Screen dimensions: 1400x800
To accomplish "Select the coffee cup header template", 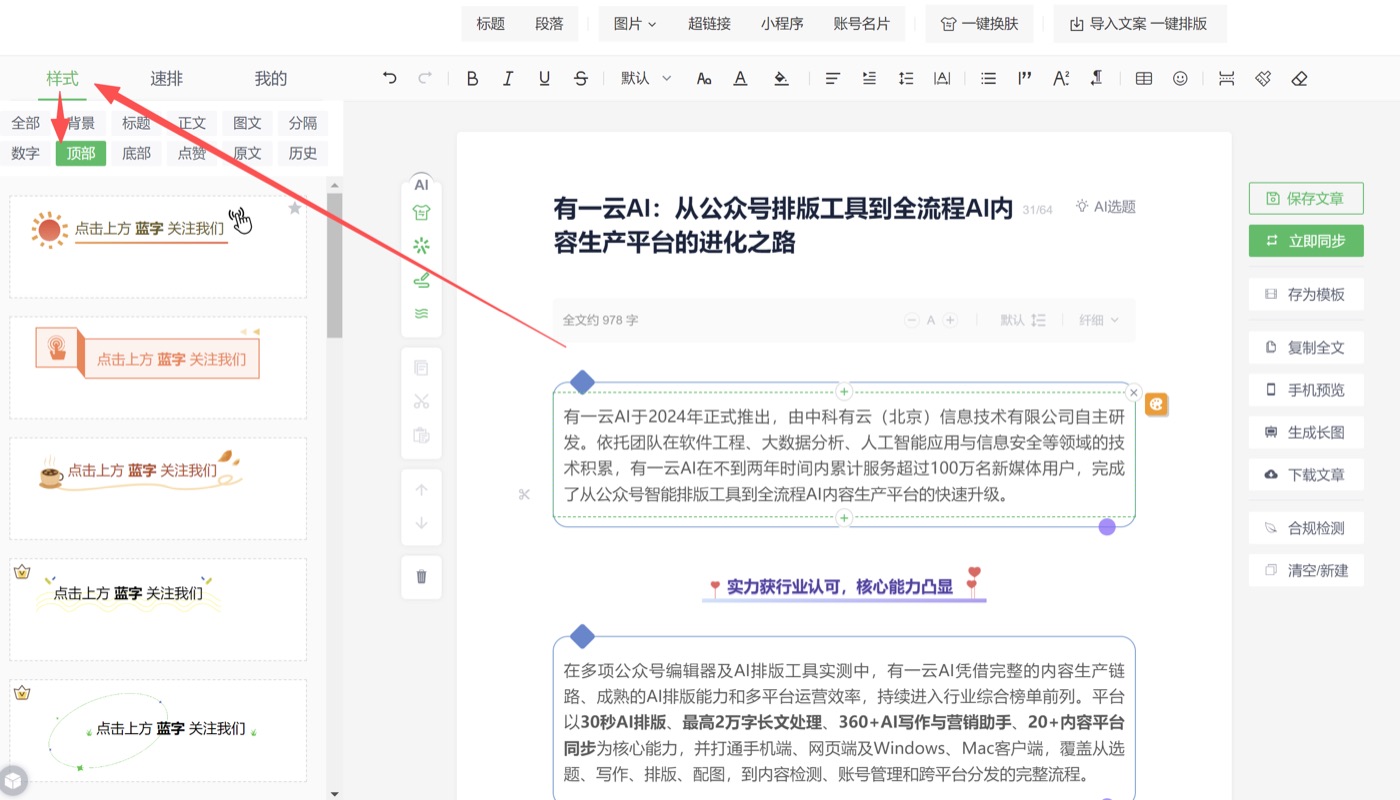I will pyautogui.click(x=158, y=489).
